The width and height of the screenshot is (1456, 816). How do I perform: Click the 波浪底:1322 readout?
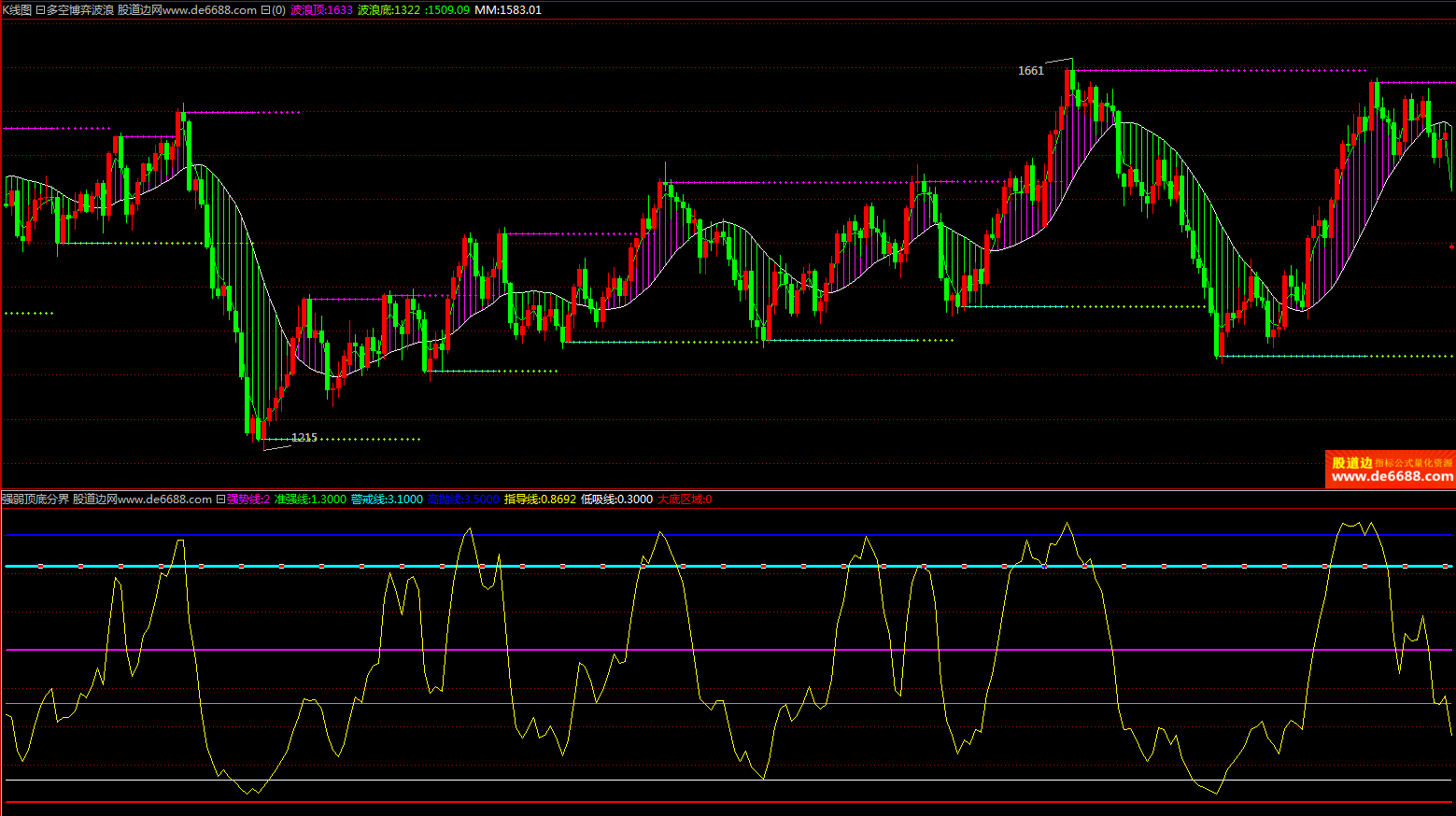389,10
